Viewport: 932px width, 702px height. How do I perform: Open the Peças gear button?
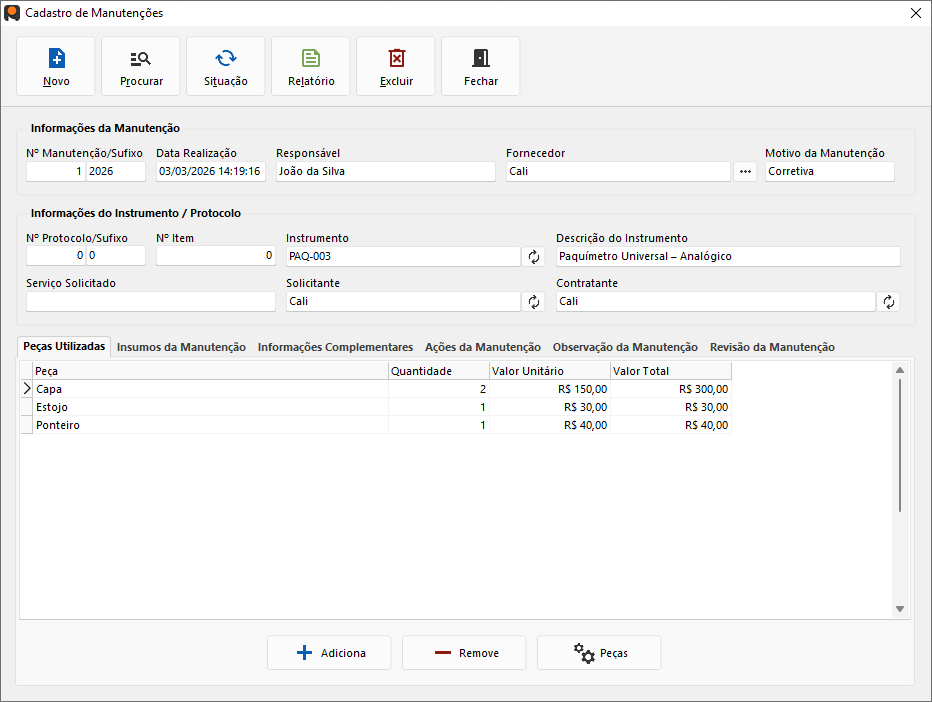599,653
